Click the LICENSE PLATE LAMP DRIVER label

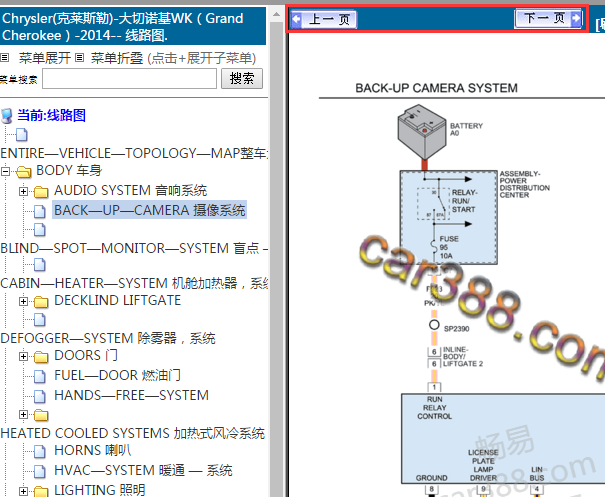(483, 465)
